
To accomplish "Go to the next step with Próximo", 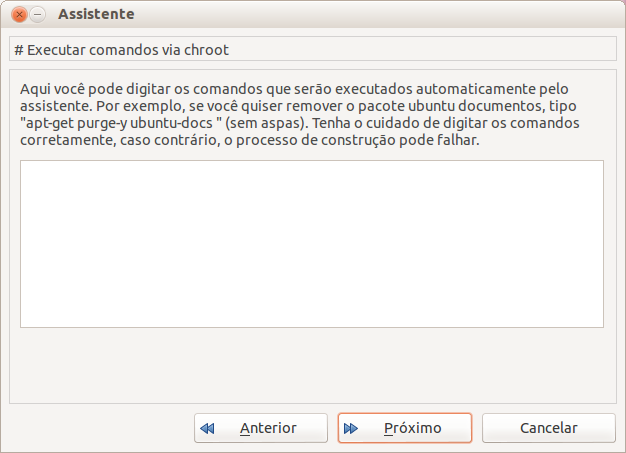I will pos(405,428).
